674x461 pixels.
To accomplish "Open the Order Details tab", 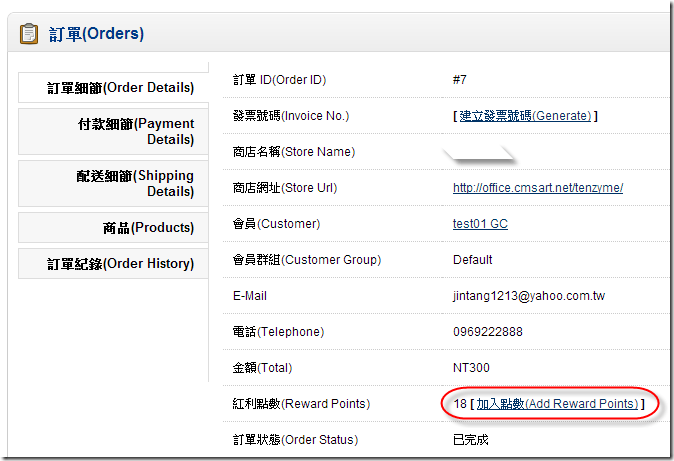I will (x=113, y=88).
